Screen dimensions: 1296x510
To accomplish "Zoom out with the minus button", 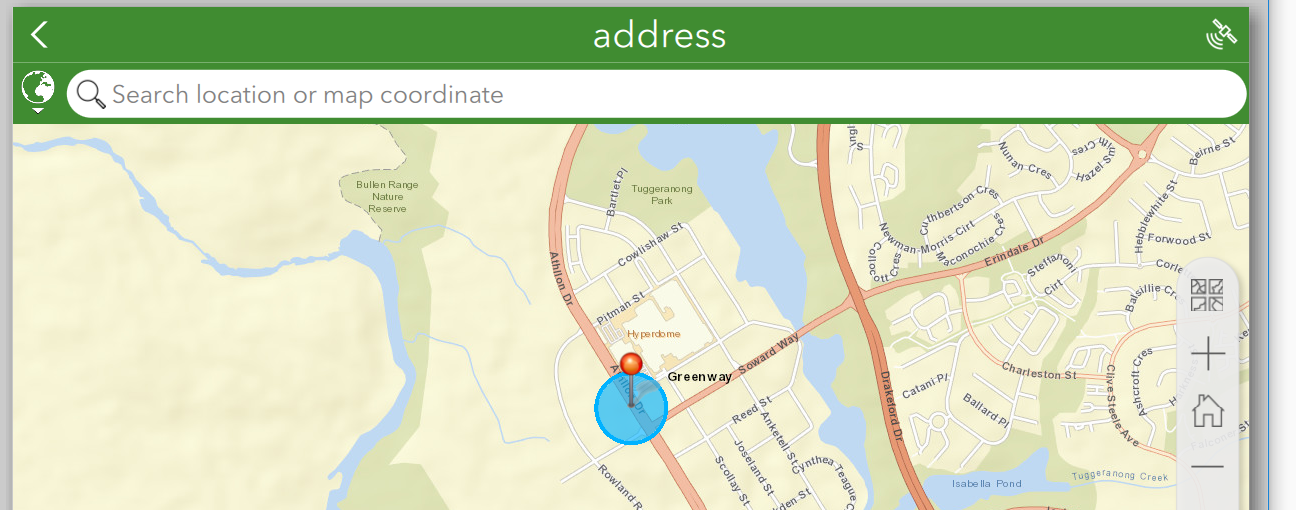I will point(1208,467).
